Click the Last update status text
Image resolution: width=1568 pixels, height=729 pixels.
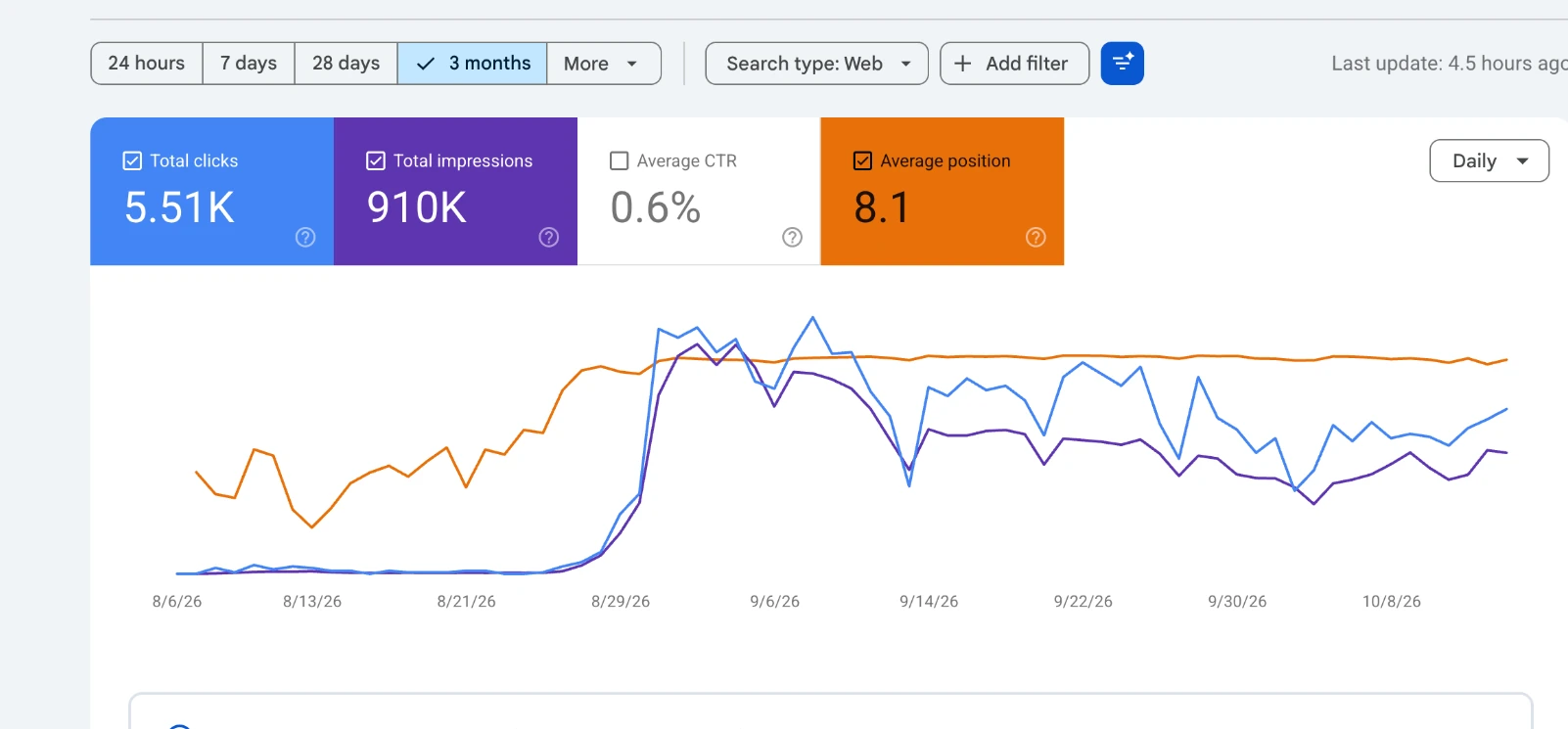coord(1450,64)
